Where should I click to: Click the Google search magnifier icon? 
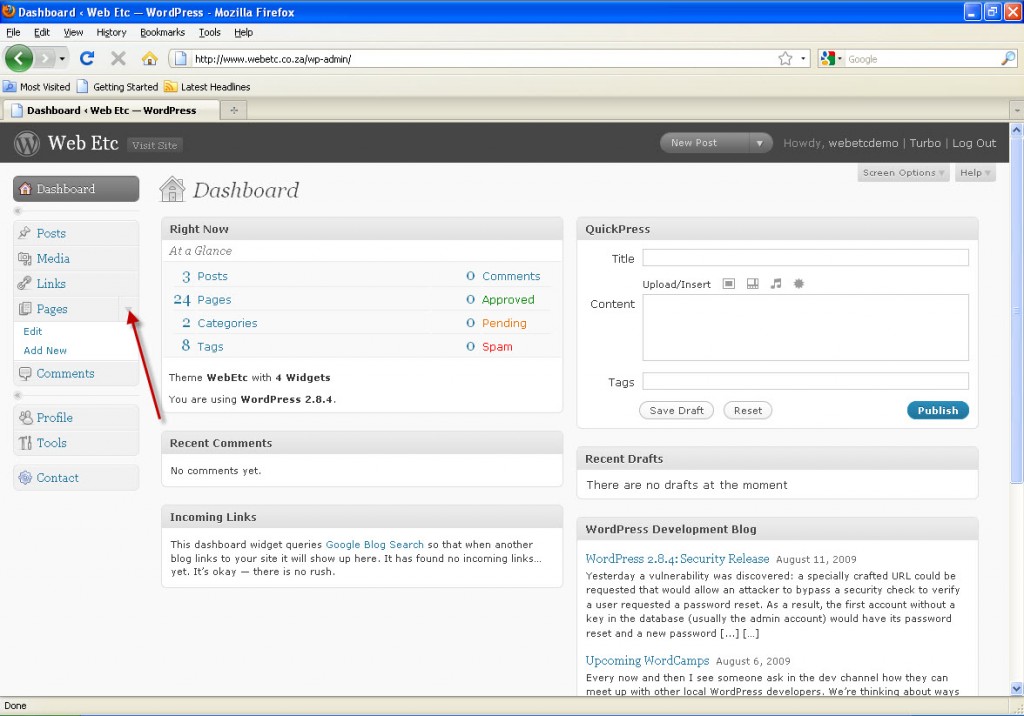[x=1008, y=59]
